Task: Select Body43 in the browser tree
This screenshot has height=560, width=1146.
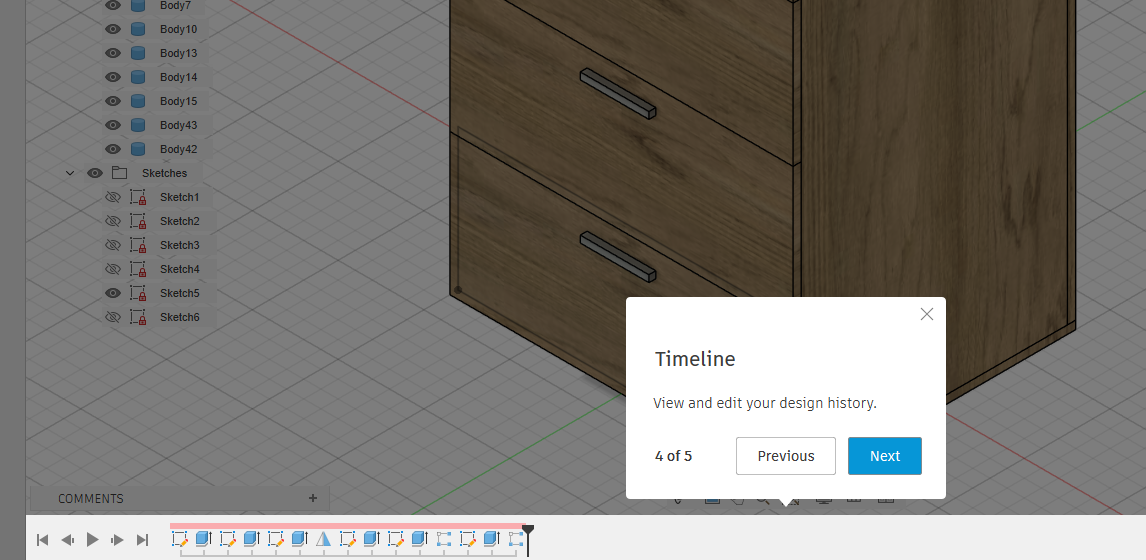Action: click(178, 125)
